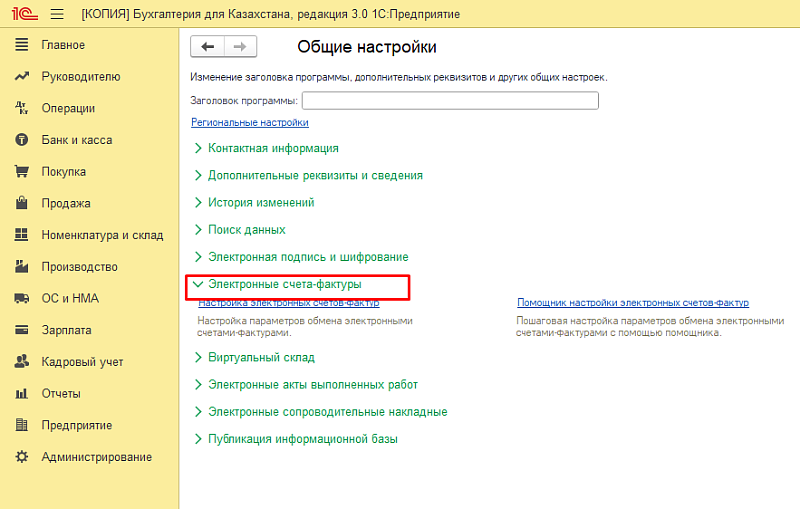Open Помощник настройки электронных счетов-фактур link
This screenshot has height=509, width=800.
point(632,303)
